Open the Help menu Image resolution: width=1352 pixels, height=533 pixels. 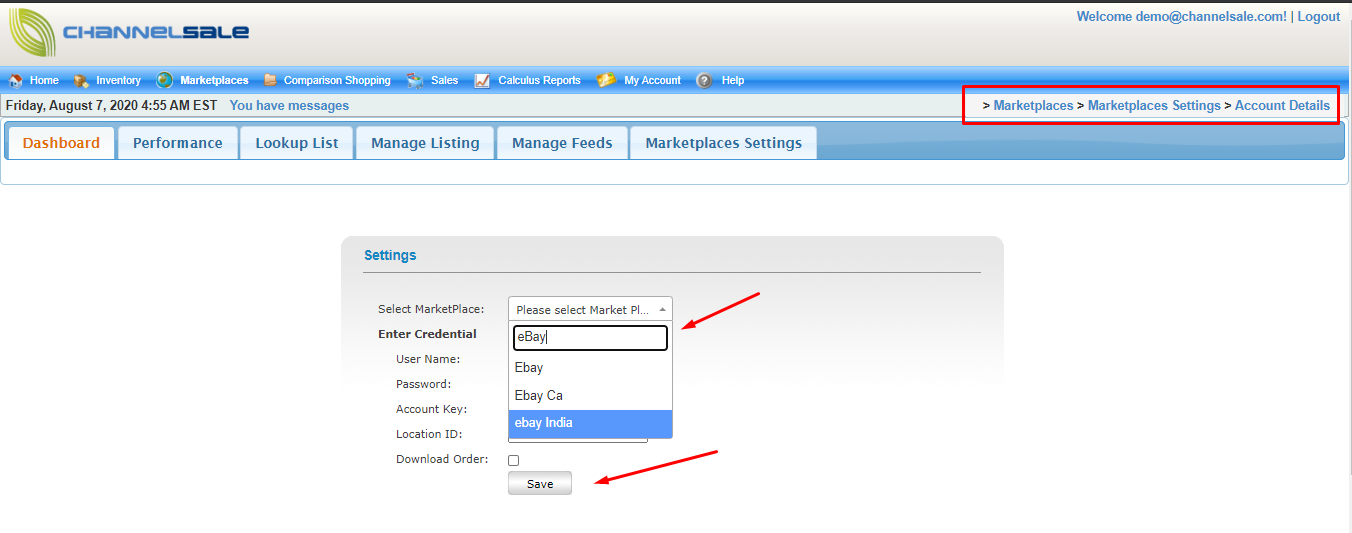(733, 81)
